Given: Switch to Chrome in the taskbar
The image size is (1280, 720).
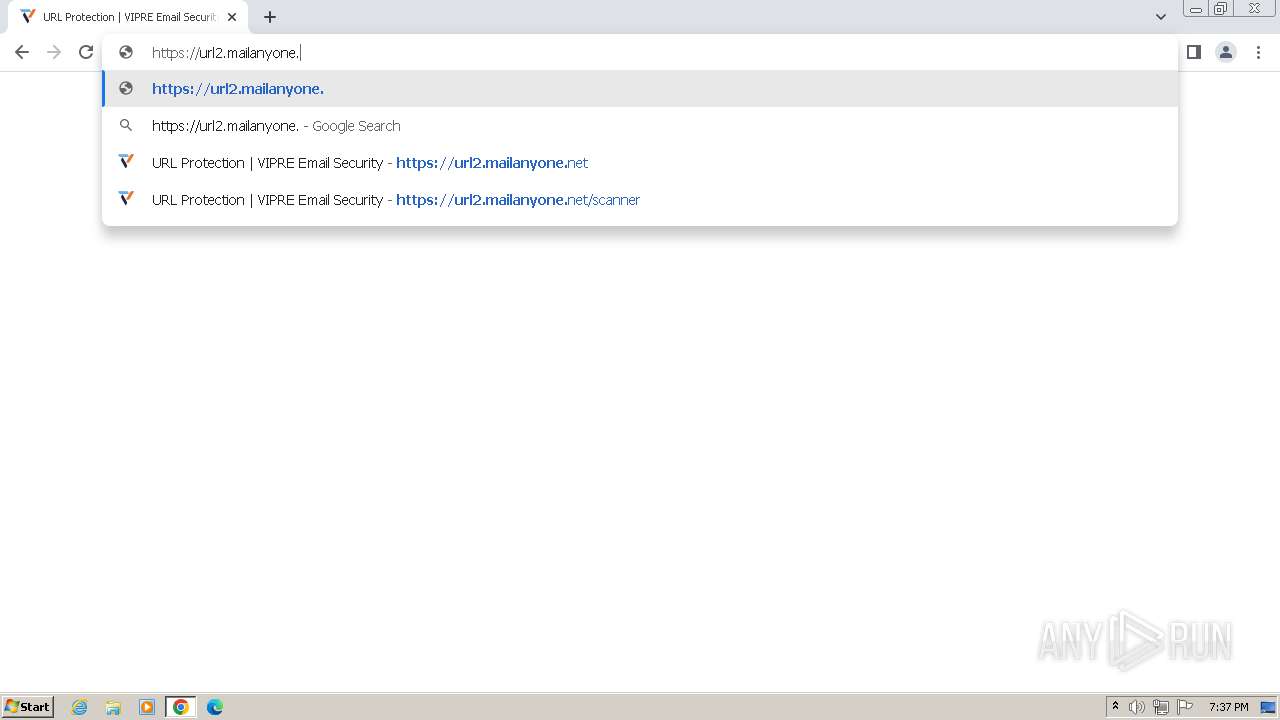Looking at the screenshot, I should tap(180, 707).
